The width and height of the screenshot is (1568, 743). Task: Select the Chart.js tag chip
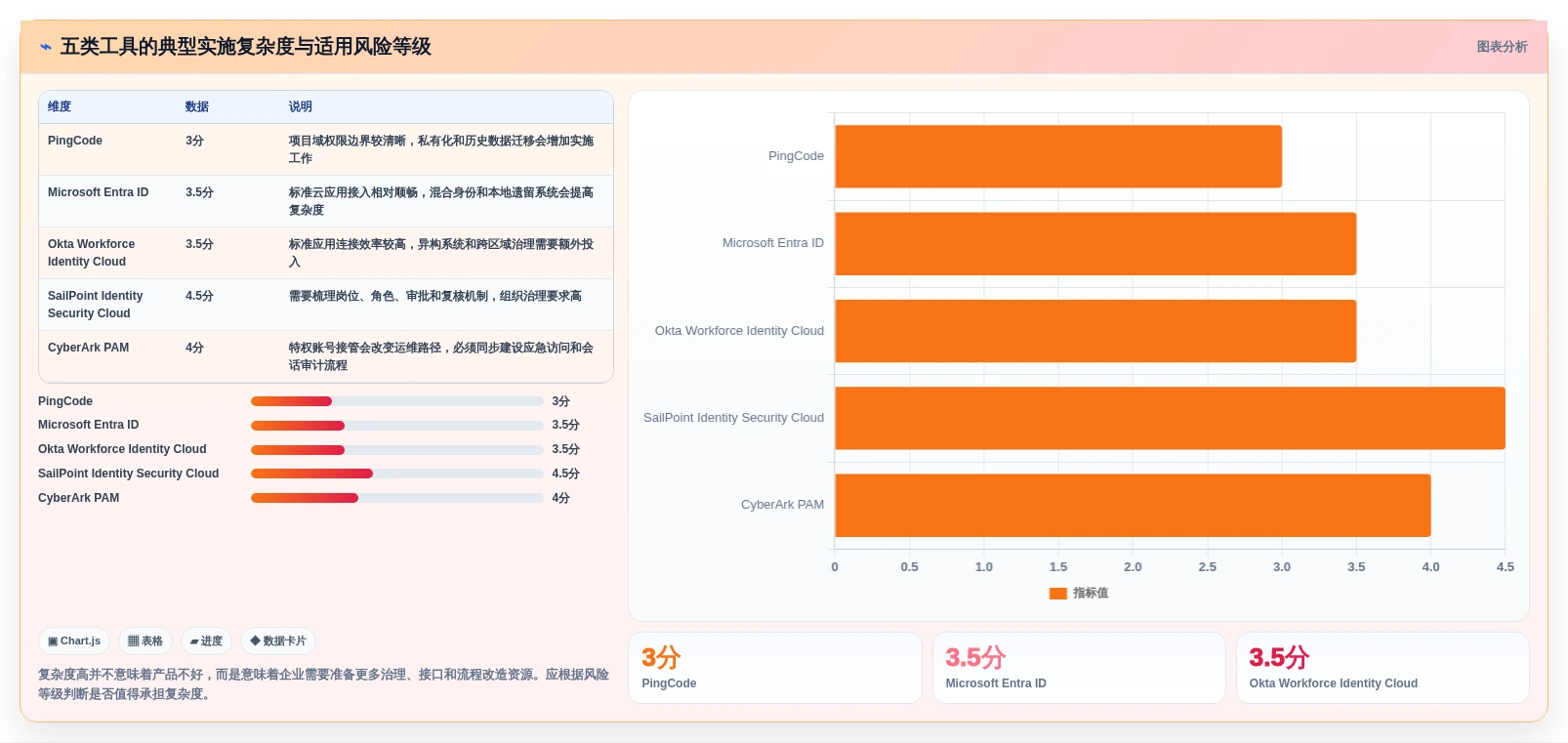[74, 641]
